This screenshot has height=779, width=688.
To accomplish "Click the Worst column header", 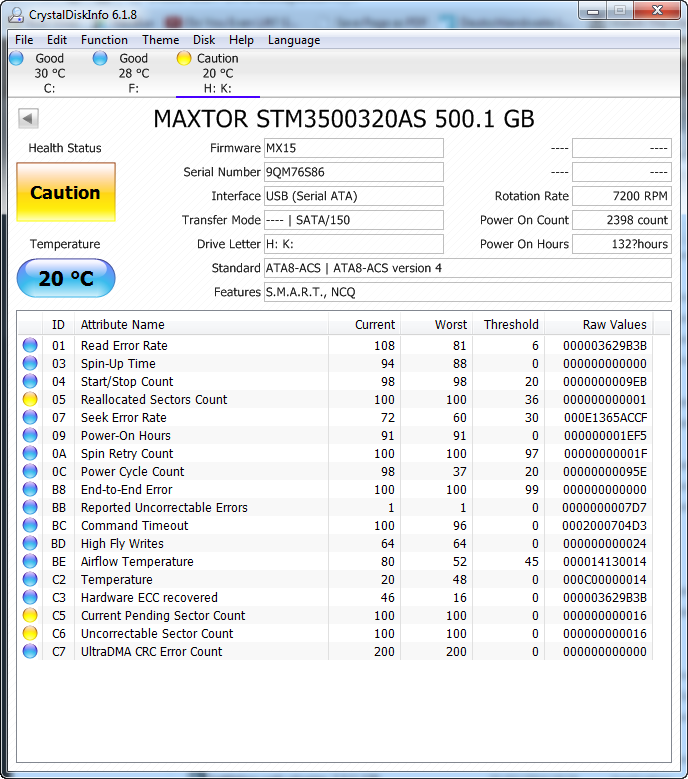I will point(436,324).
